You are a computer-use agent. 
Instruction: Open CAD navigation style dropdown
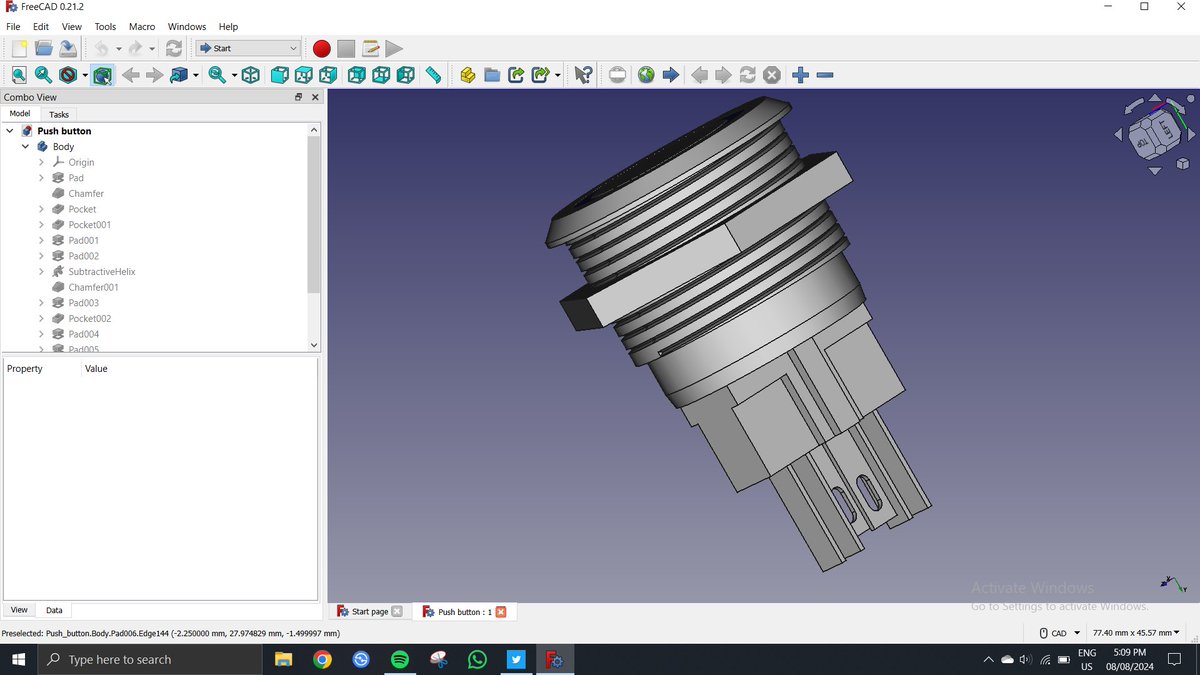pos(1060,633)
